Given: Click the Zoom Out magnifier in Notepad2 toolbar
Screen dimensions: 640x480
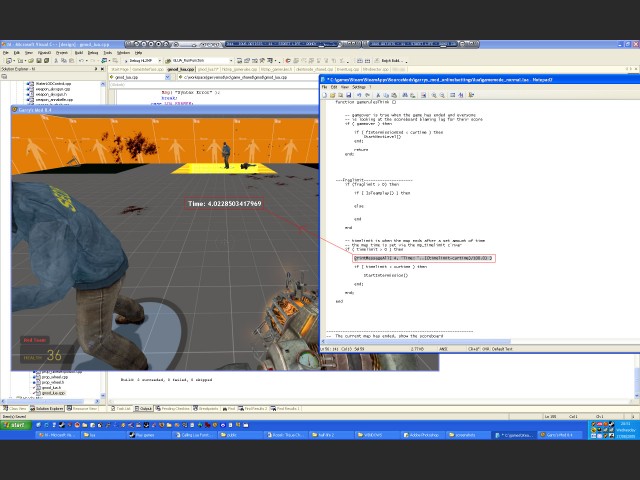Looking at the screenshot, I should [x=442, y=95].
